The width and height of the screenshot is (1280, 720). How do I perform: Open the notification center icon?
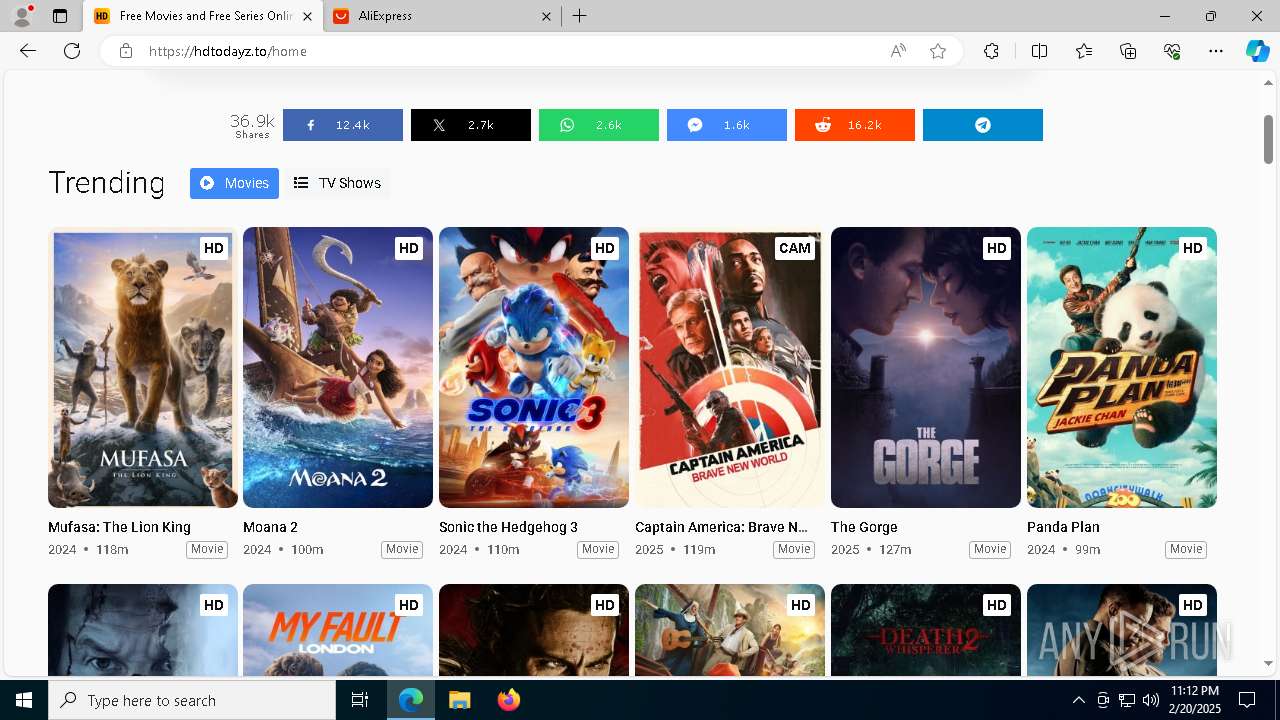tap(1247, 700)
